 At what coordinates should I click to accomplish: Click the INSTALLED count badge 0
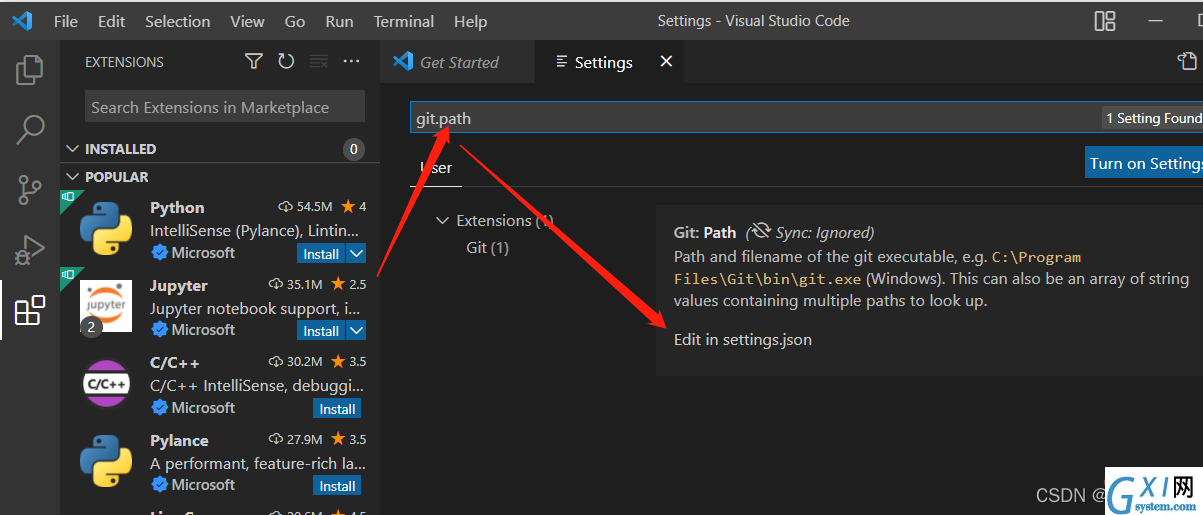(x=354, y=150)
